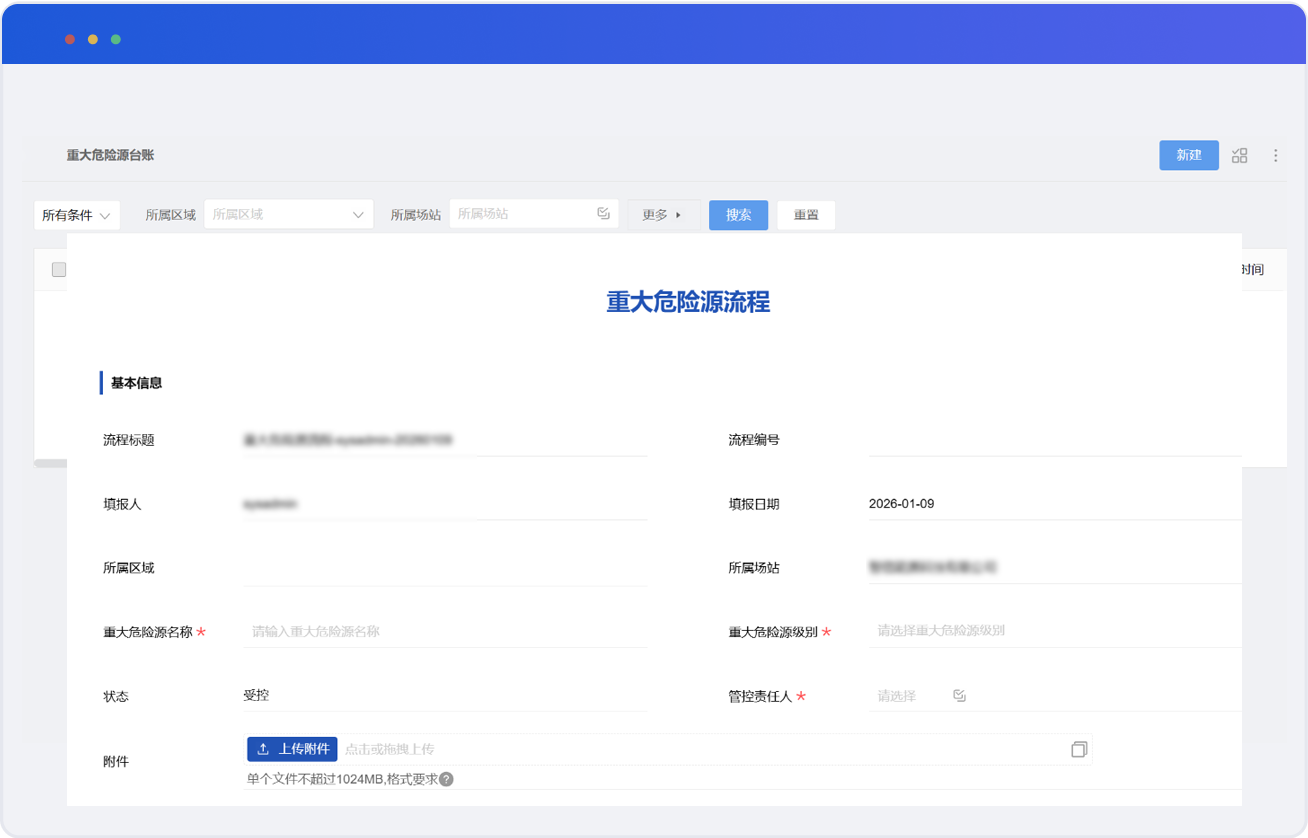1308x838 pixels.
Task: Click the copy icon in the attachment row
Action: [1078, 749]
